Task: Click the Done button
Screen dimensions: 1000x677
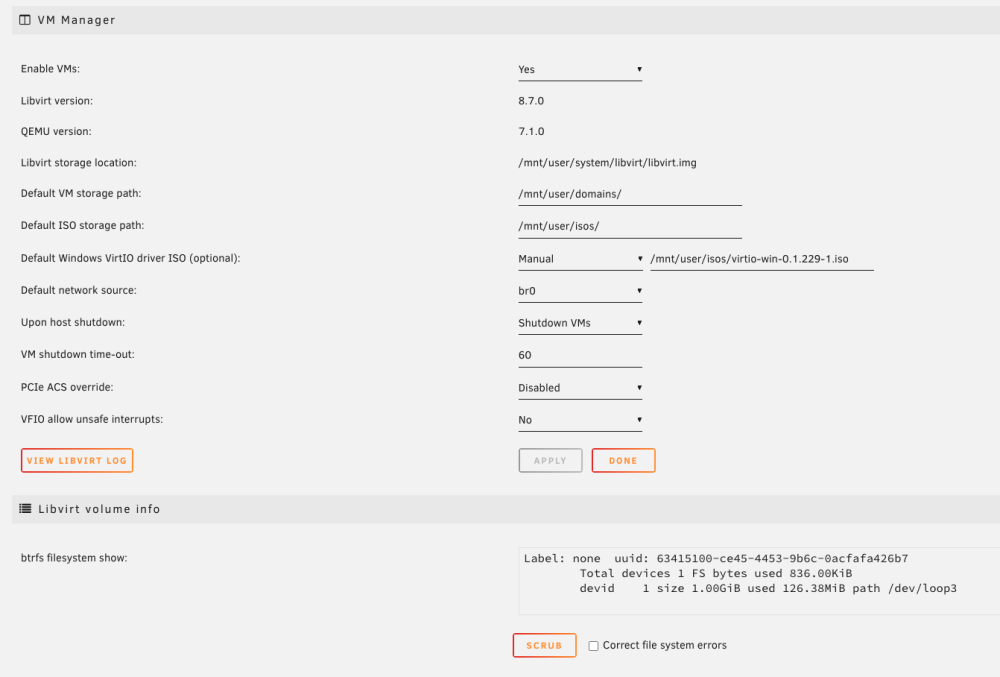Action: [623, 460]
